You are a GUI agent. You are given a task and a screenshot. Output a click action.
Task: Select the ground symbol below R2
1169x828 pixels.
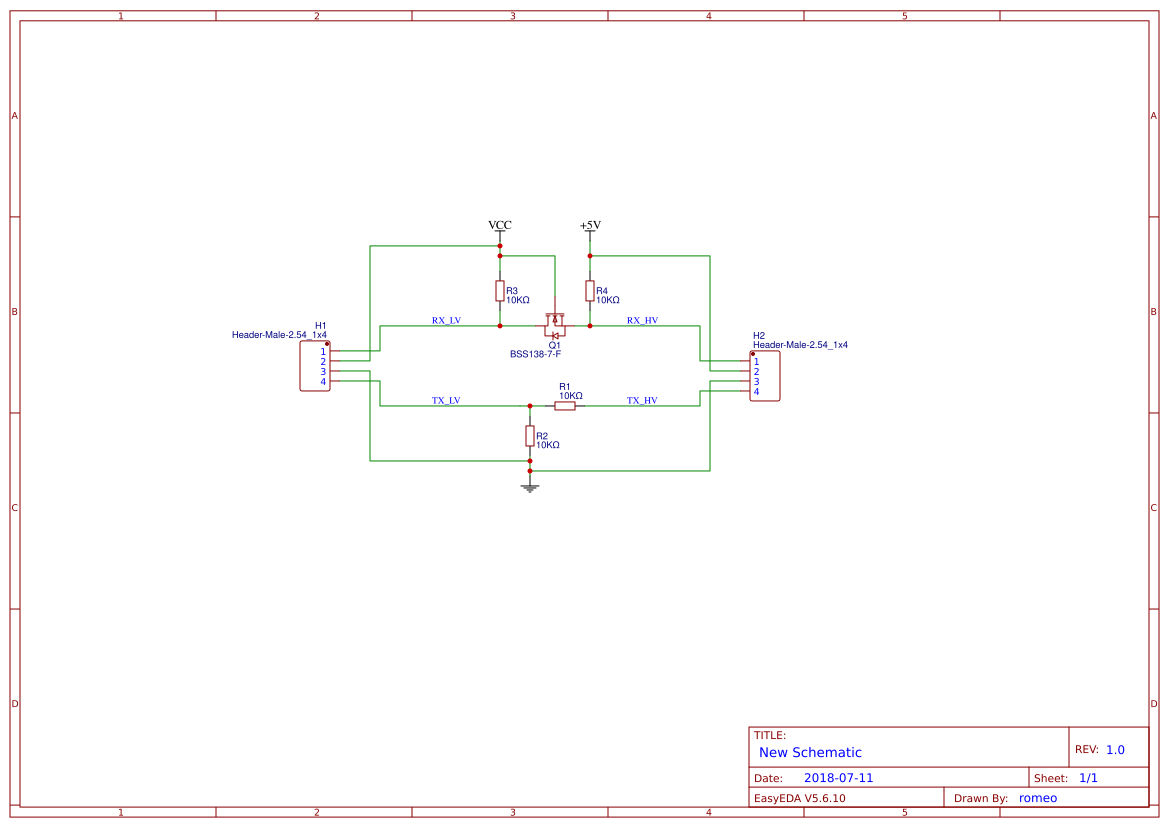[x=530, y=485]
